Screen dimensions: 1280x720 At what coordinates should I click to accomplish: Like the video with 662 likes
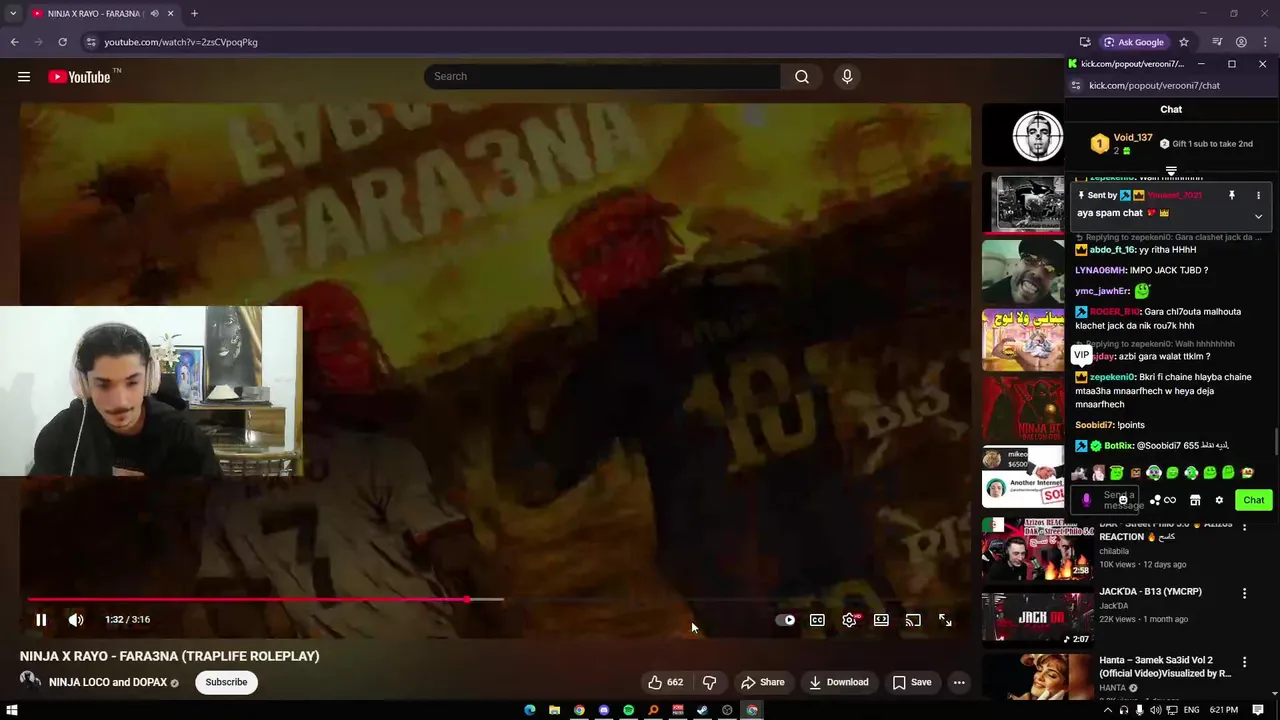pyautogui.click(x=666, y=682)
